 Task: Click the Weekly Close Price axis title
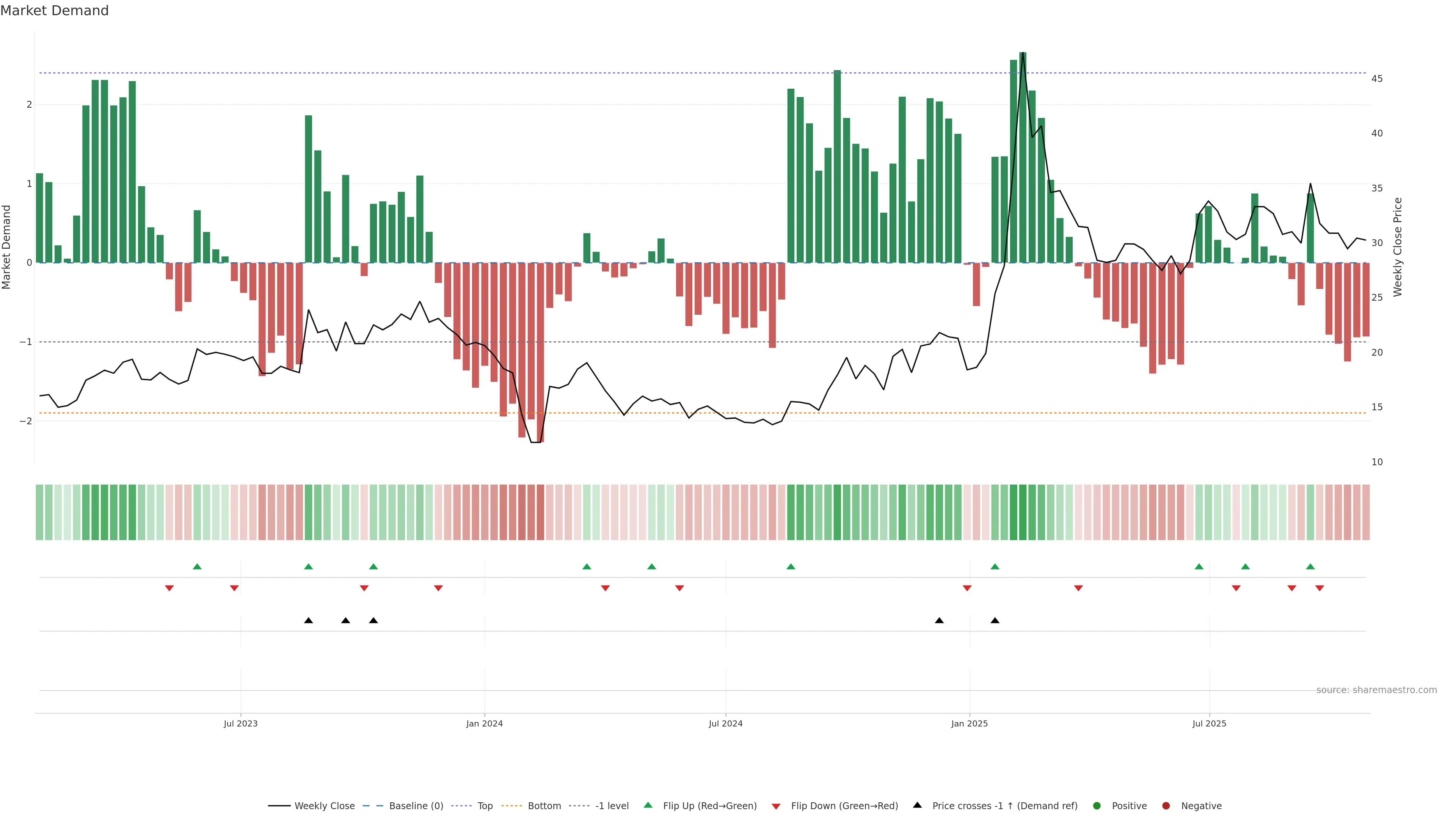1397,247
